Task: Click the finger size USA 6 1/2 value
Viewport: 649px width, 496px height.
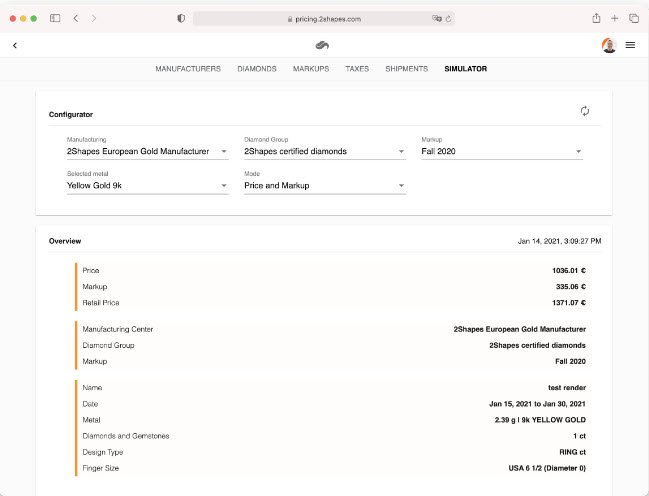Action: coord(547,468)
